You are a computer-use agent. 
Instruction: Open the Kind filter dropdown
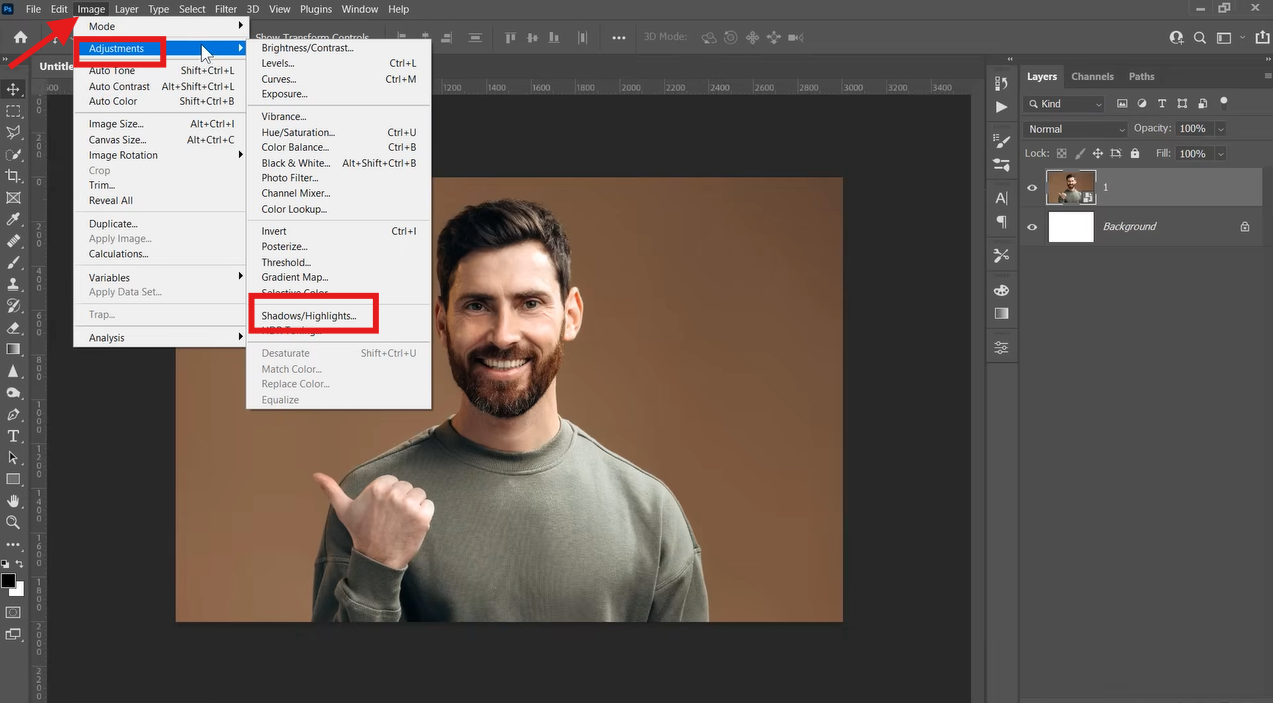tap(1063, 103)
